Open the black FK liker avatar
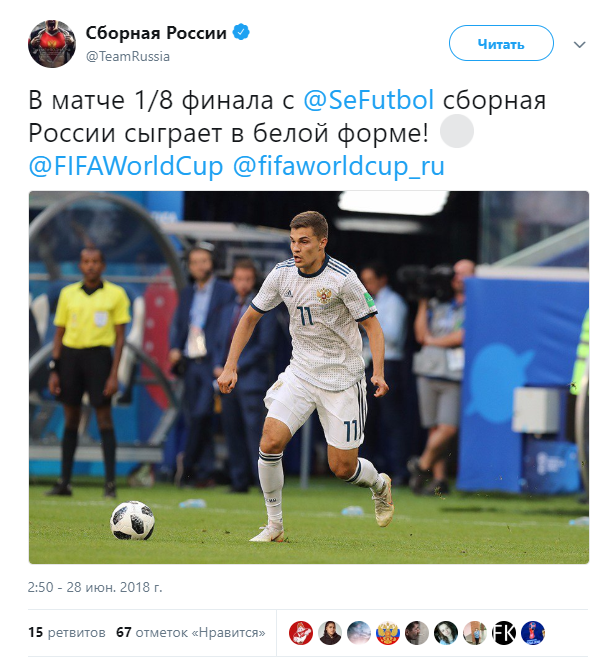Viewport: 611px width, 667px height. (x=504, y=633)
